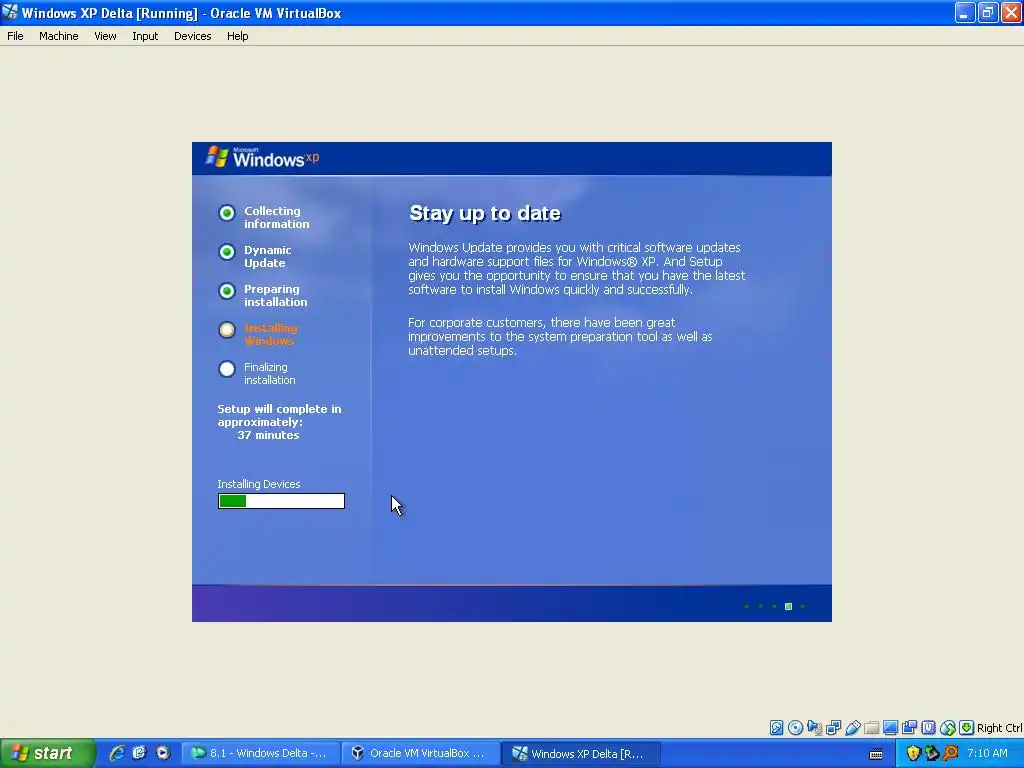Viewport: 1024px width, 768px height.
Task: Click the Right Ctrl host key label
Action: [x=1000, y=728]
